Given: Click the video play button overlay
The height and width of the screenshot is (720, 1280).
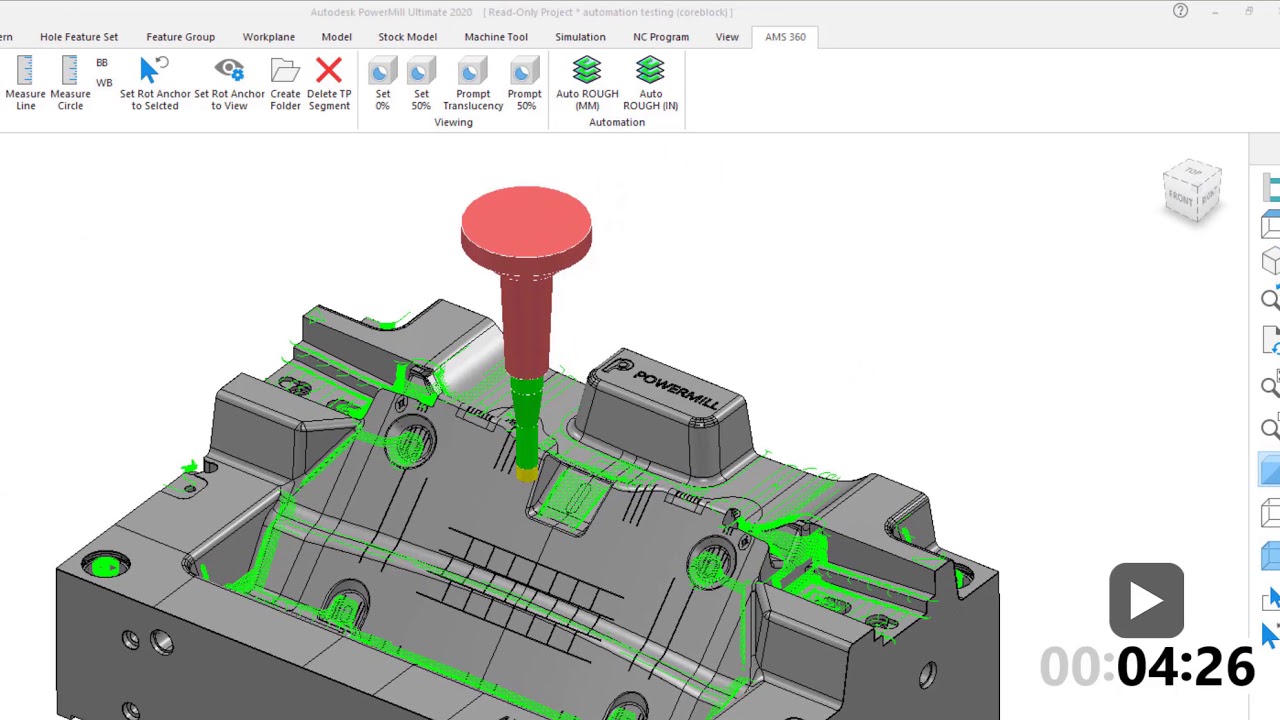Looking at the screenshot, I should coord(1147,600).
